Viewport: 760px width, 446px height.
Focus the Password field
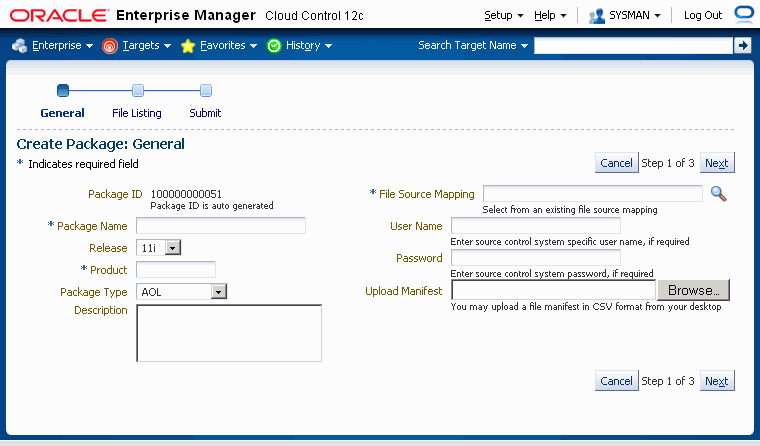click(x=536, y=257)
